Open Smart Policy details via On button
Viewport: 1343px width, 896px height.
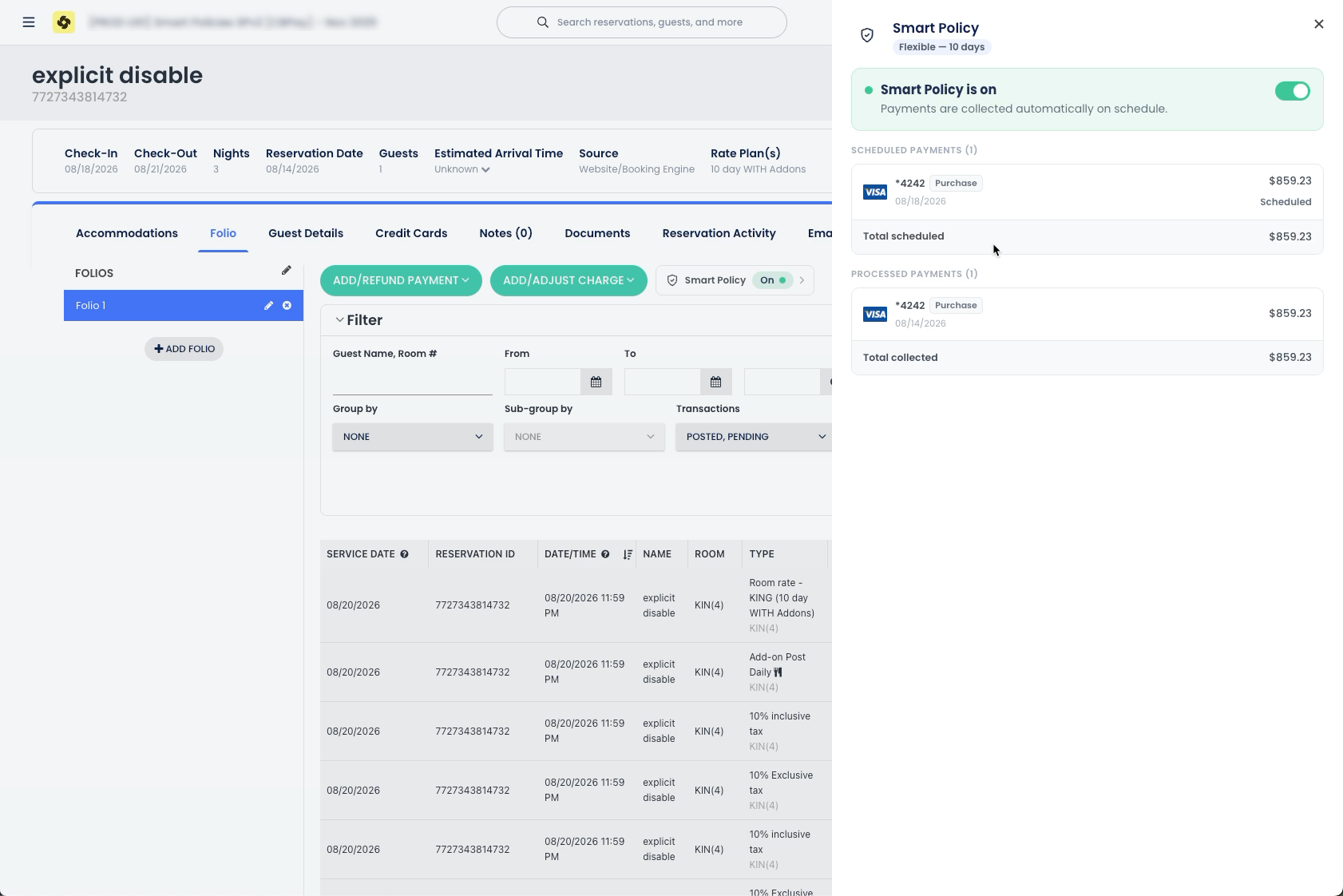[735, 280]
